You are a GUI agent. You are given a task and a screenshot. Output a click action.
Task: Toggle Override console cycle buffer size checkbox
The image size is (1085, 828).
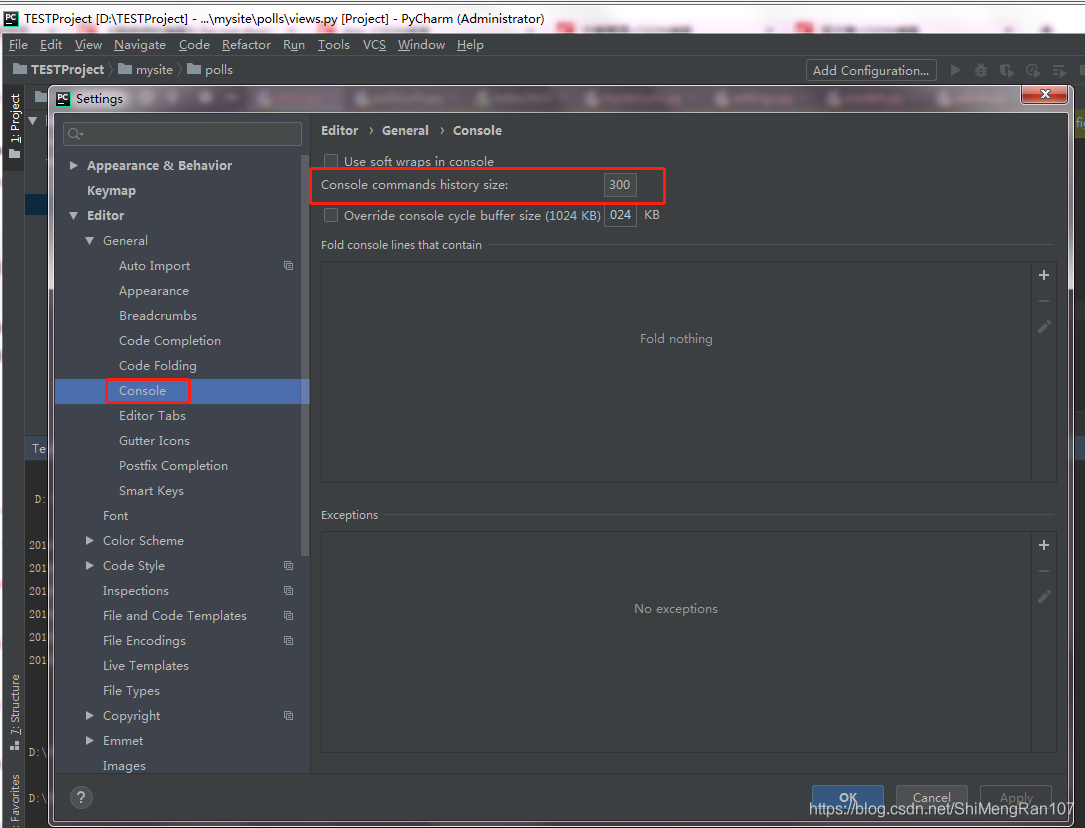coord(331,215)
